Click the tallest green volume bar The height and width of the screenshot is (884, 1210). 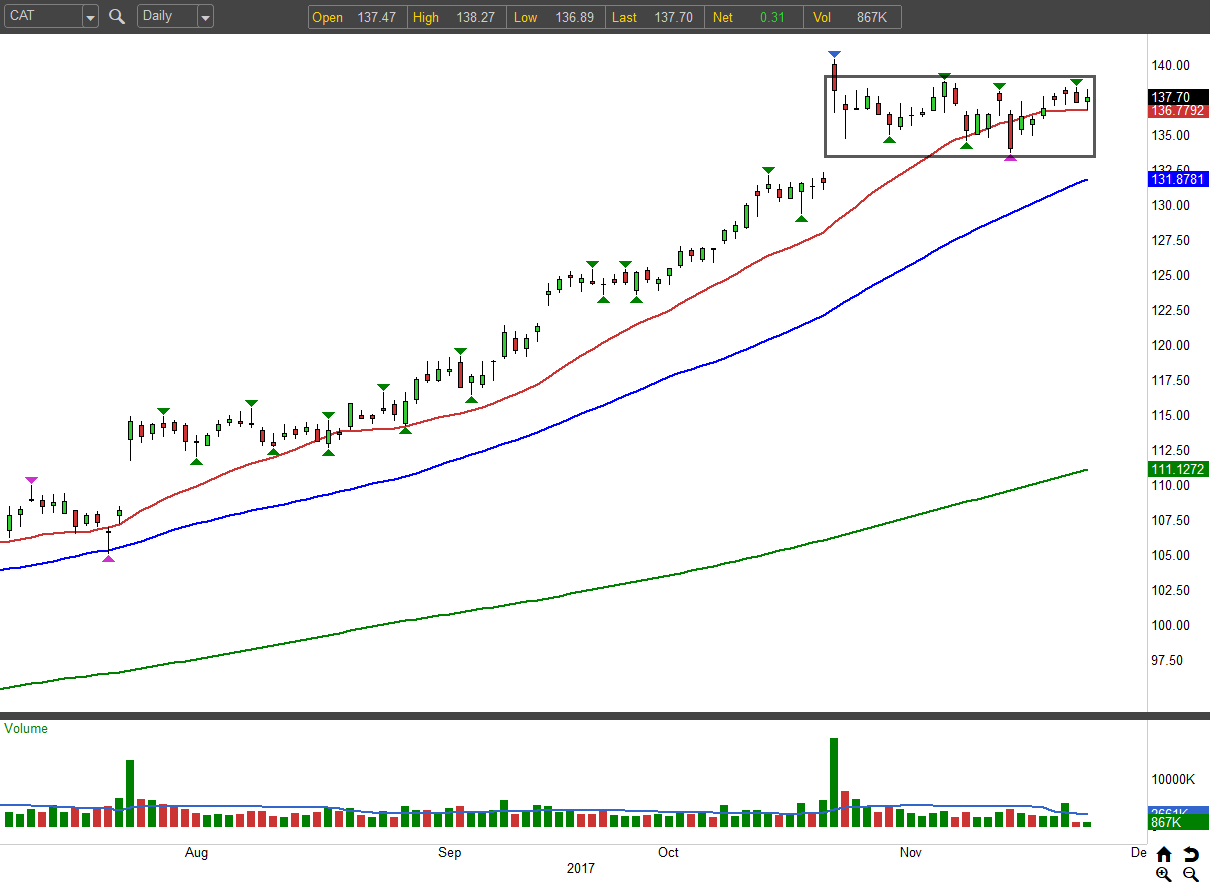pos(834,782)
